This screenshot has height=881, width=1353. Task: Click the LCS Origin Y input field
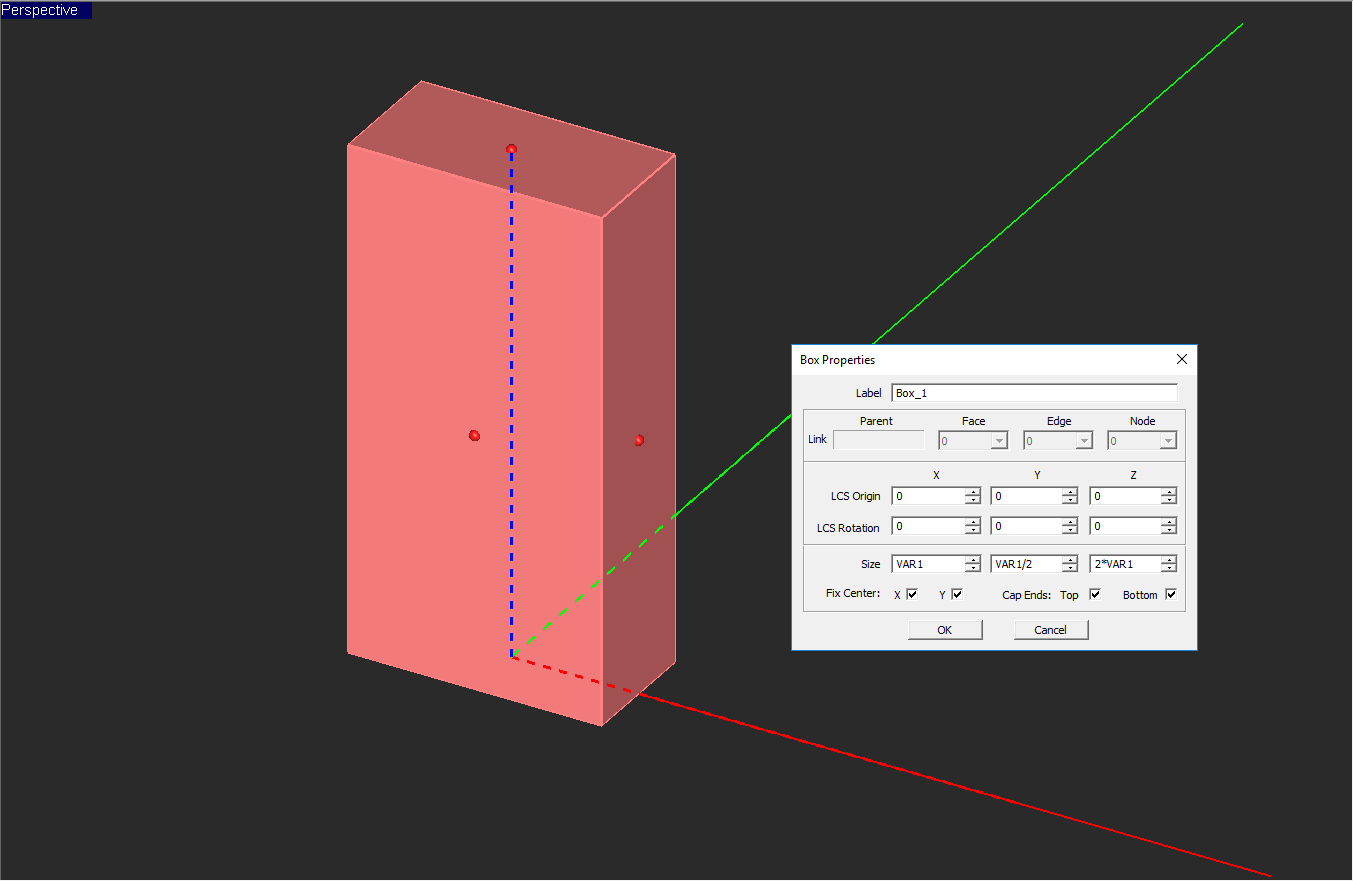click(1026, 496)
